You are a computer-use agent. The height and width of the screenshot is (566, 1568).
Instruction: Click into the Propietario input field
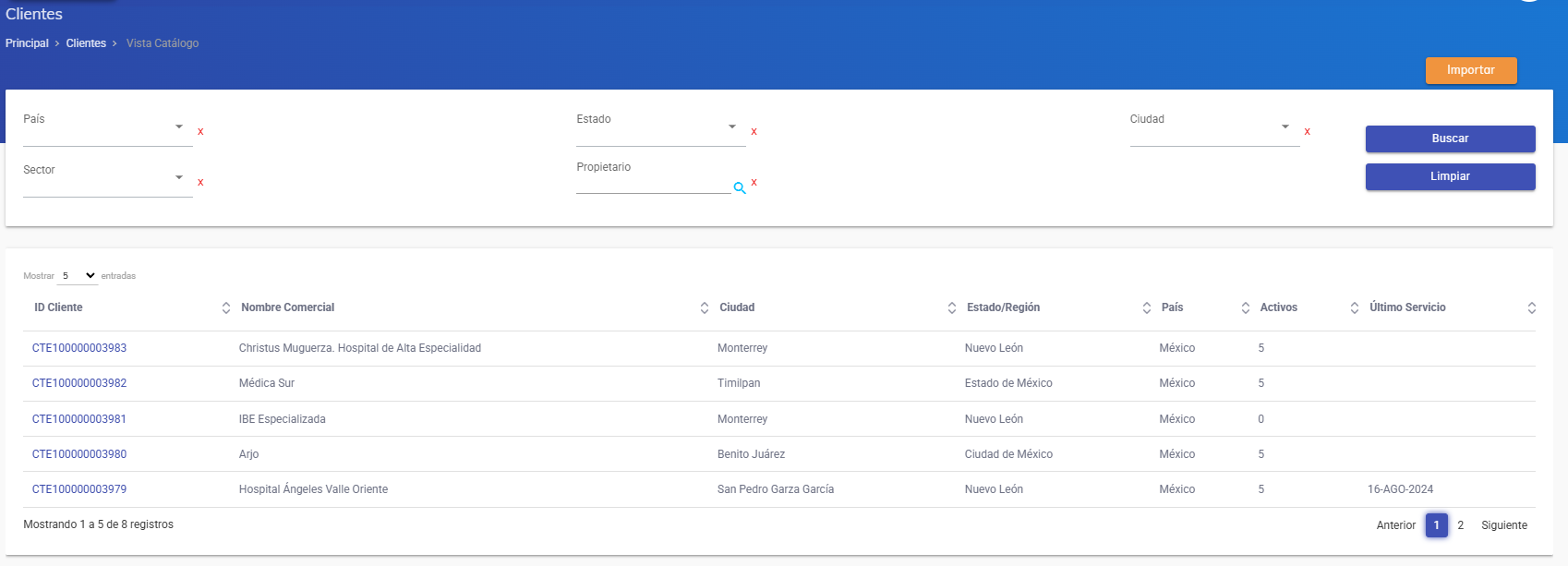[652, 185]
